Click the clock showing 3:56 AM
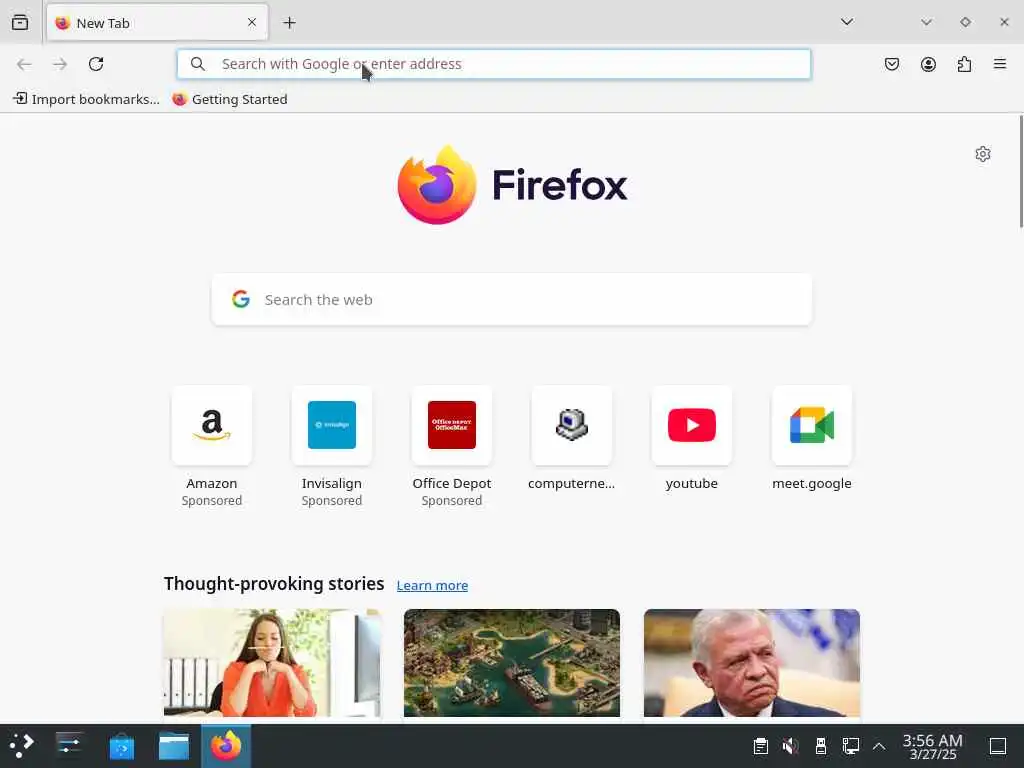The width and height of the screenshot is (1024, 768). coord(933,746)
